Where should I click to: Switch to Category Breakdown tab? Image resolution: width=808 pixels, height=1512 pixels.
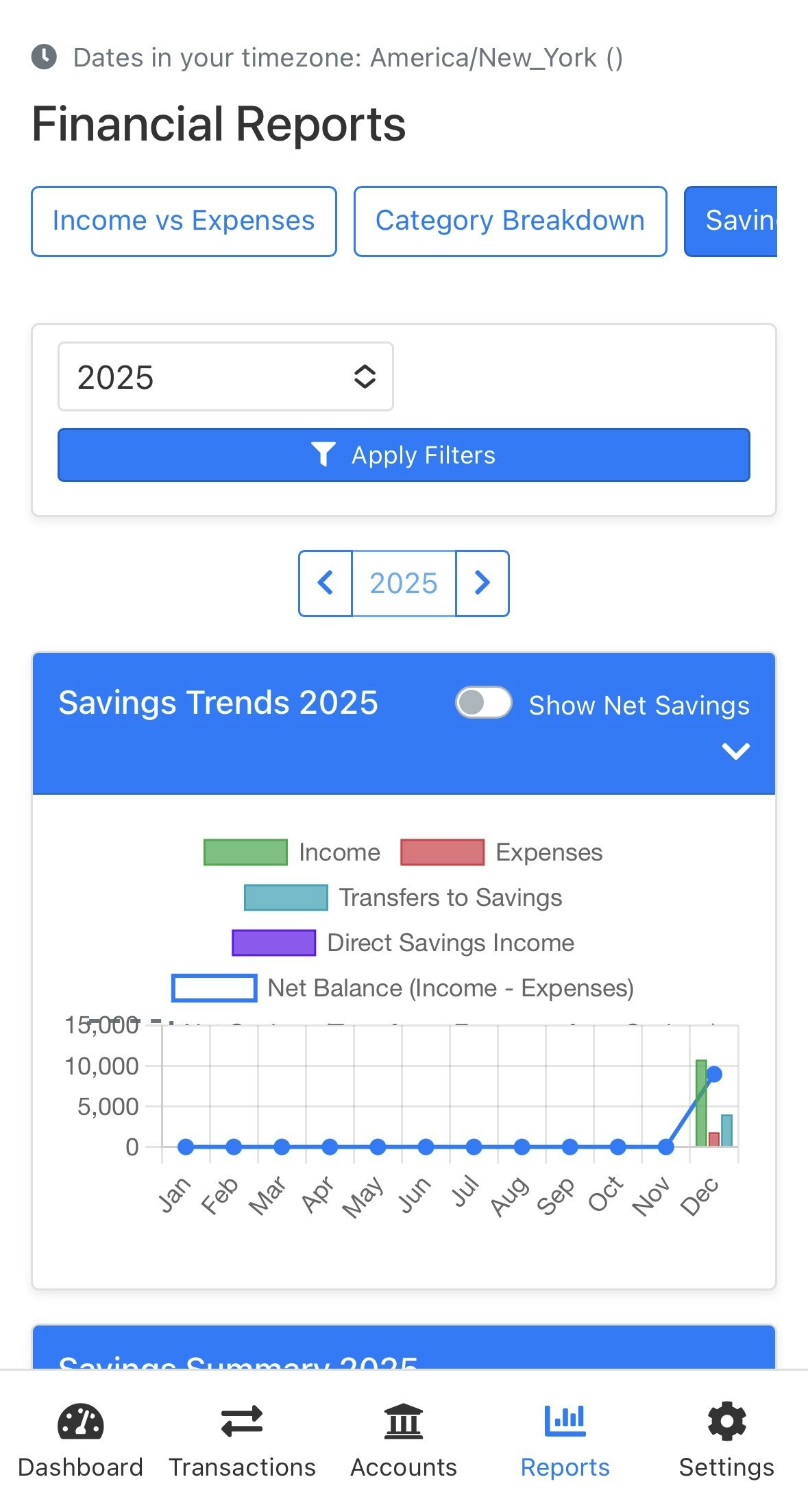pyautogui.click(x=510, y=221)
